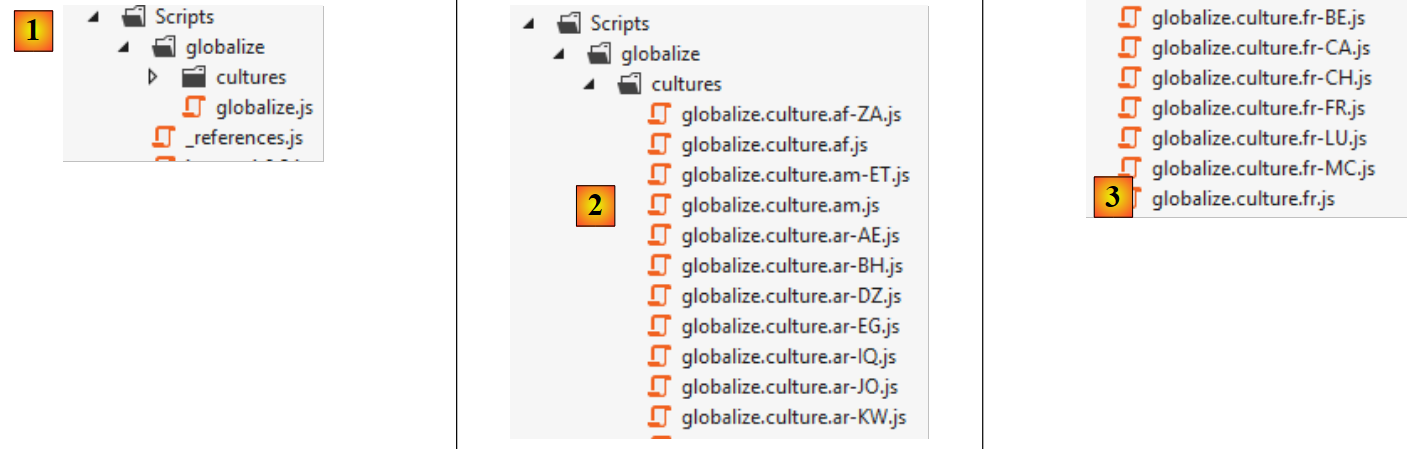1412x449 pixels.
Task: Click the orange number 2 marker
Action: coord(594,207)
